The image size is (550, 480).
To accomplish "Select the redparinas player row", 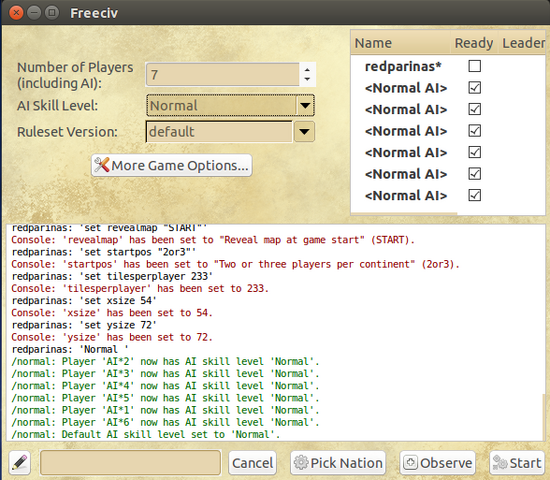I will (448, 66).
